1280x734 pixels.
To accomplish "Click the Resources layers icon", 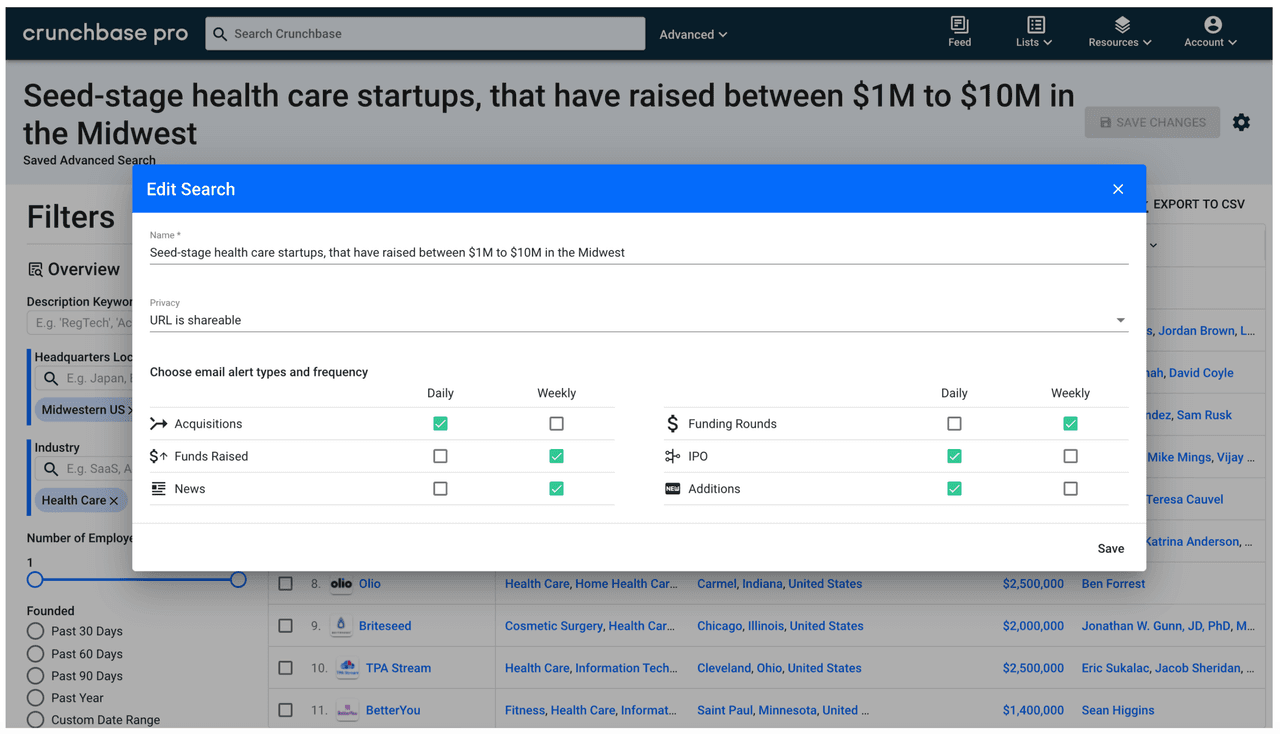I will pos(1122,25).
